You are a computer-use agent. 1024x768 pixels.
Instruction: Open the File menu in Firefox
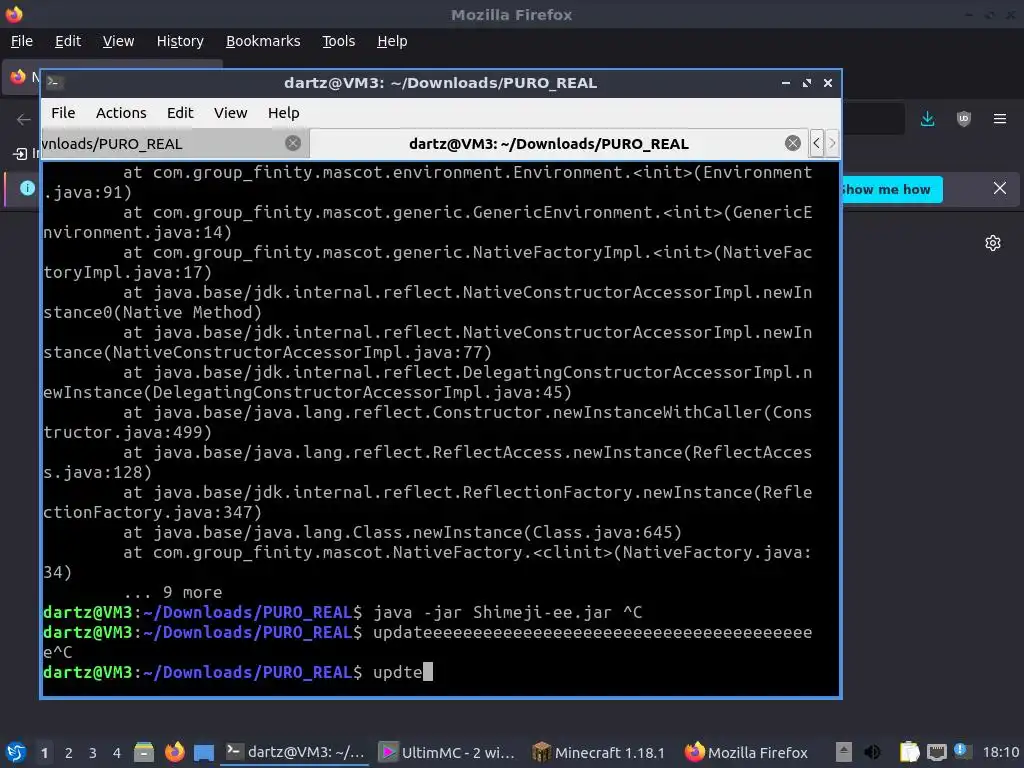coord(22,41)
